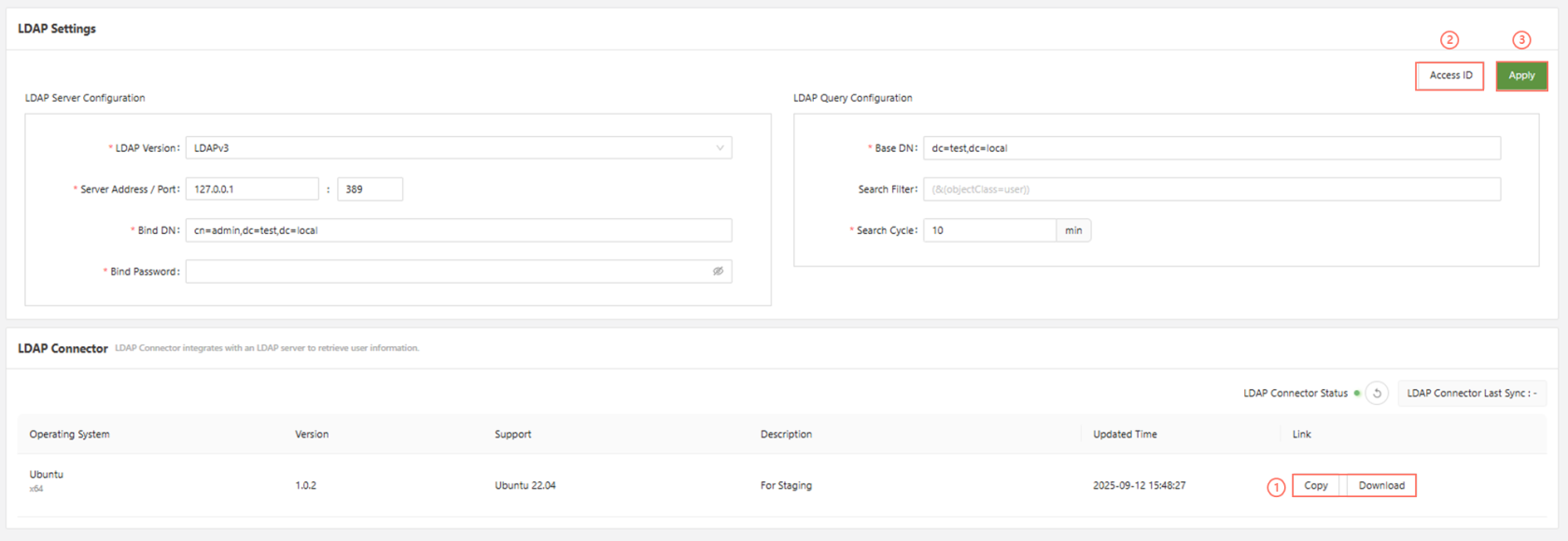Click the Version column header
This screenshot has width=1568, height=541.
coord(312,435)
